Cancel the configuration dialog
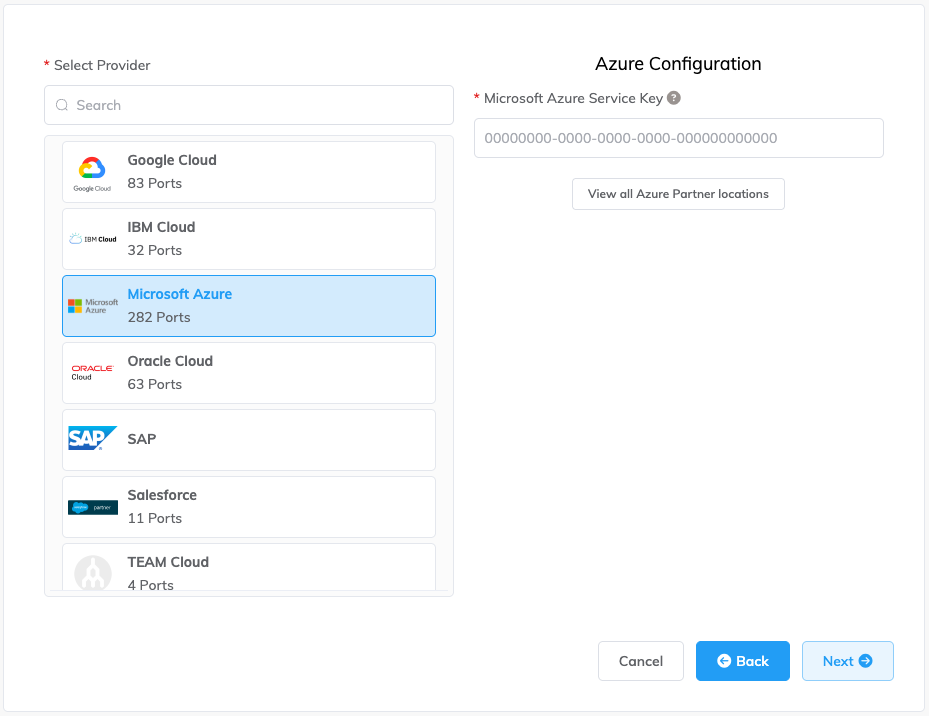This screenshot has width=929, height=716. 640,660
